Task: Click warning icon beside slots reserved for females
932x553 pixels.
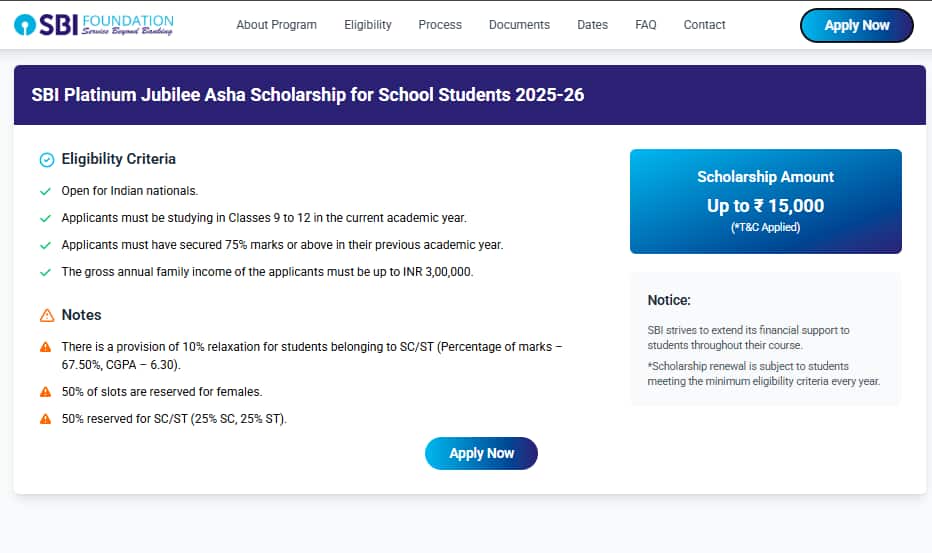Action: pos(45,392)
